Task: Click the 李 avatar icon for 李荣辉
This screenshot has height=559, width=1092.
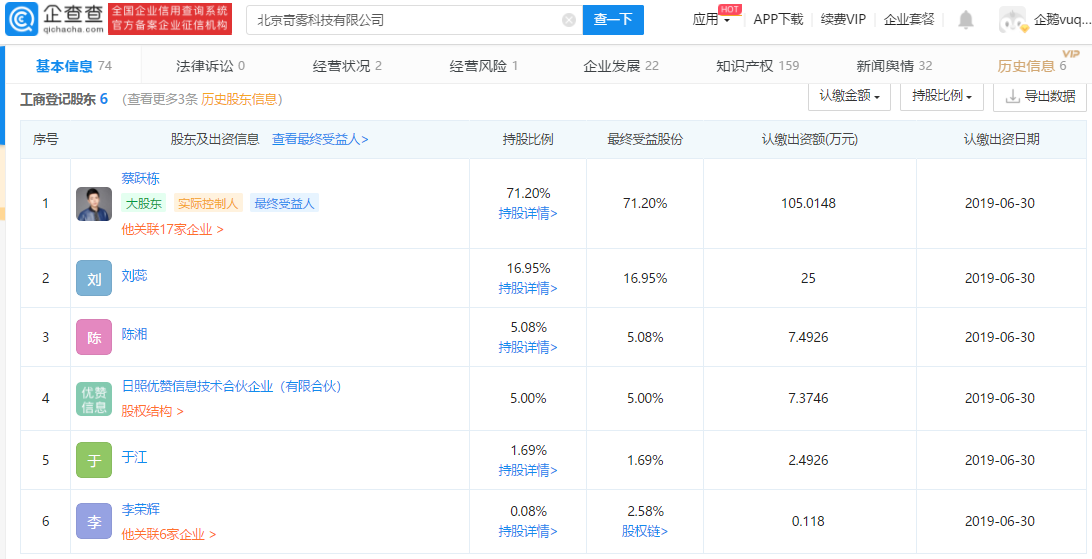Action: pyautogui.click(x=94, y=521)
